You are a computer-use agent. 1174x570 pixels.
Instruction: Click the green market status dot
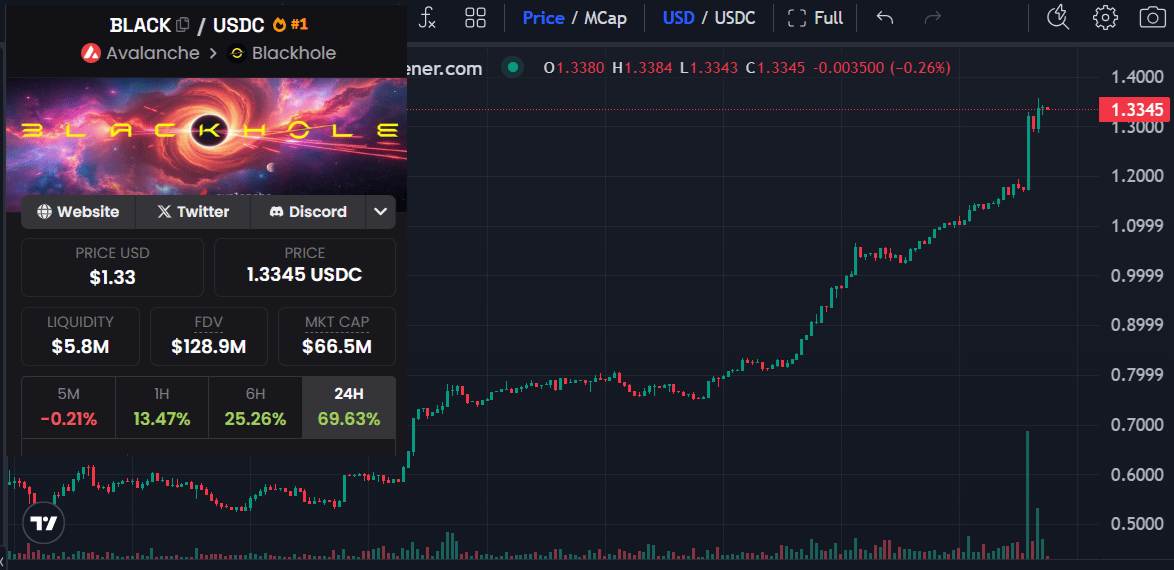coord(512,68)
